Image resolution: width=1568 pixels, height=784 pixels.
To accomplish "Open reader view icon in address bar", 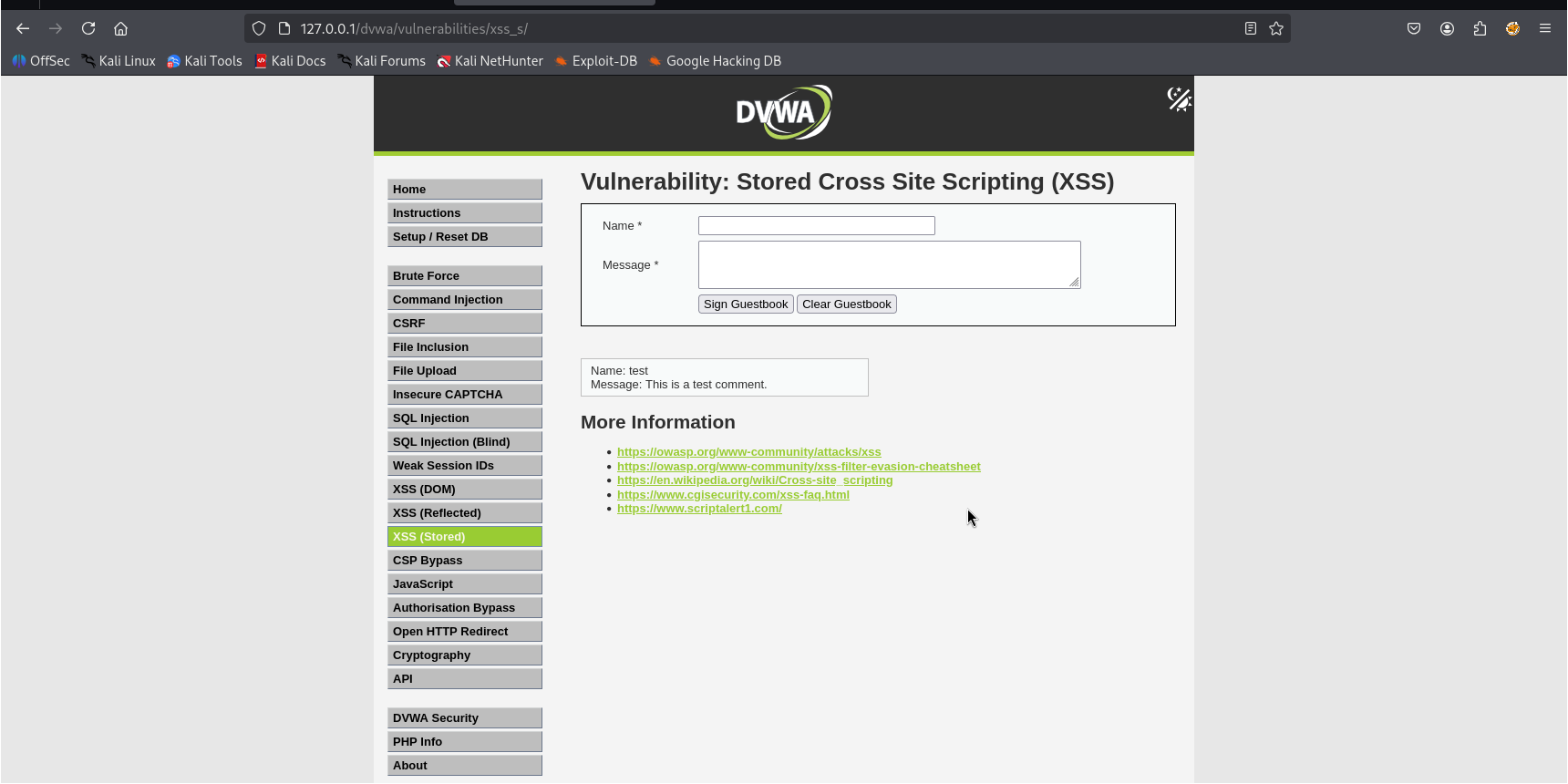I will coord(1251,28).
